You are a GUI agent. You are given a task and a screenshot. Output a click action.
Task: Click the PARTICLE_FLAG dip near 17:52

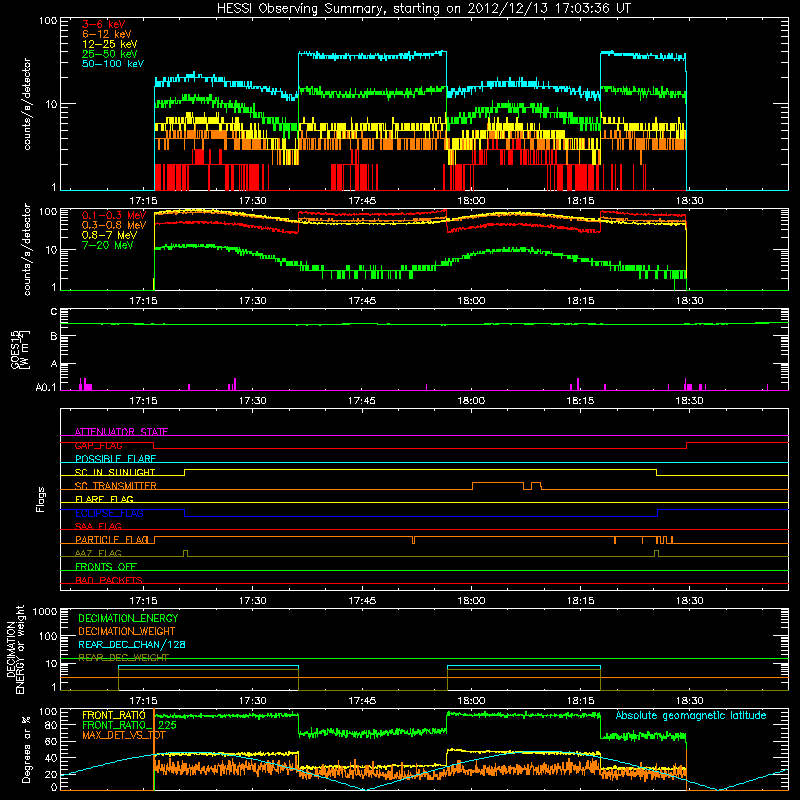[x=413, y=540]
